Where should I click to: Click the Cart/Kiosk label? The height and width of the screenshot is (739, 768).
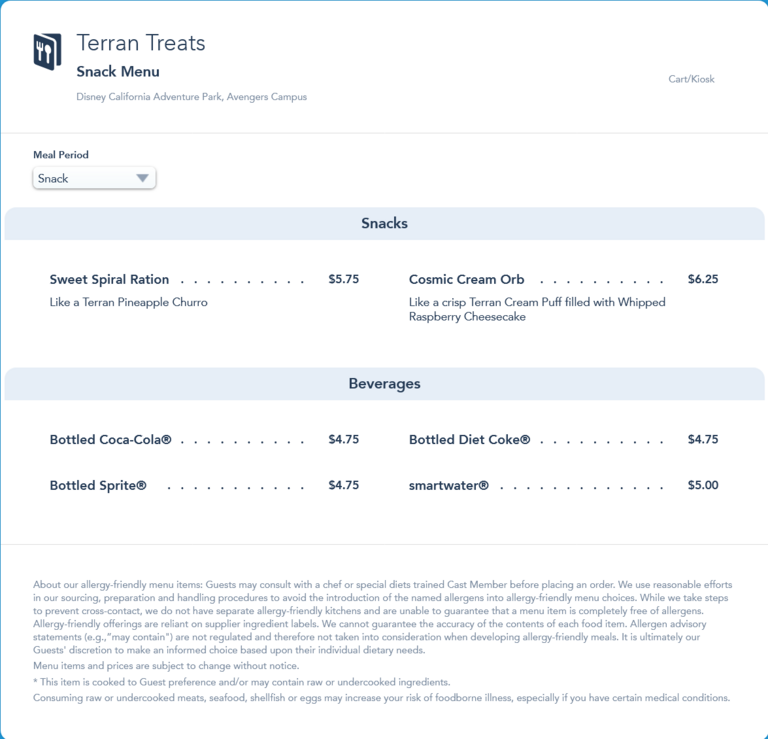click(x=691, y=79)
